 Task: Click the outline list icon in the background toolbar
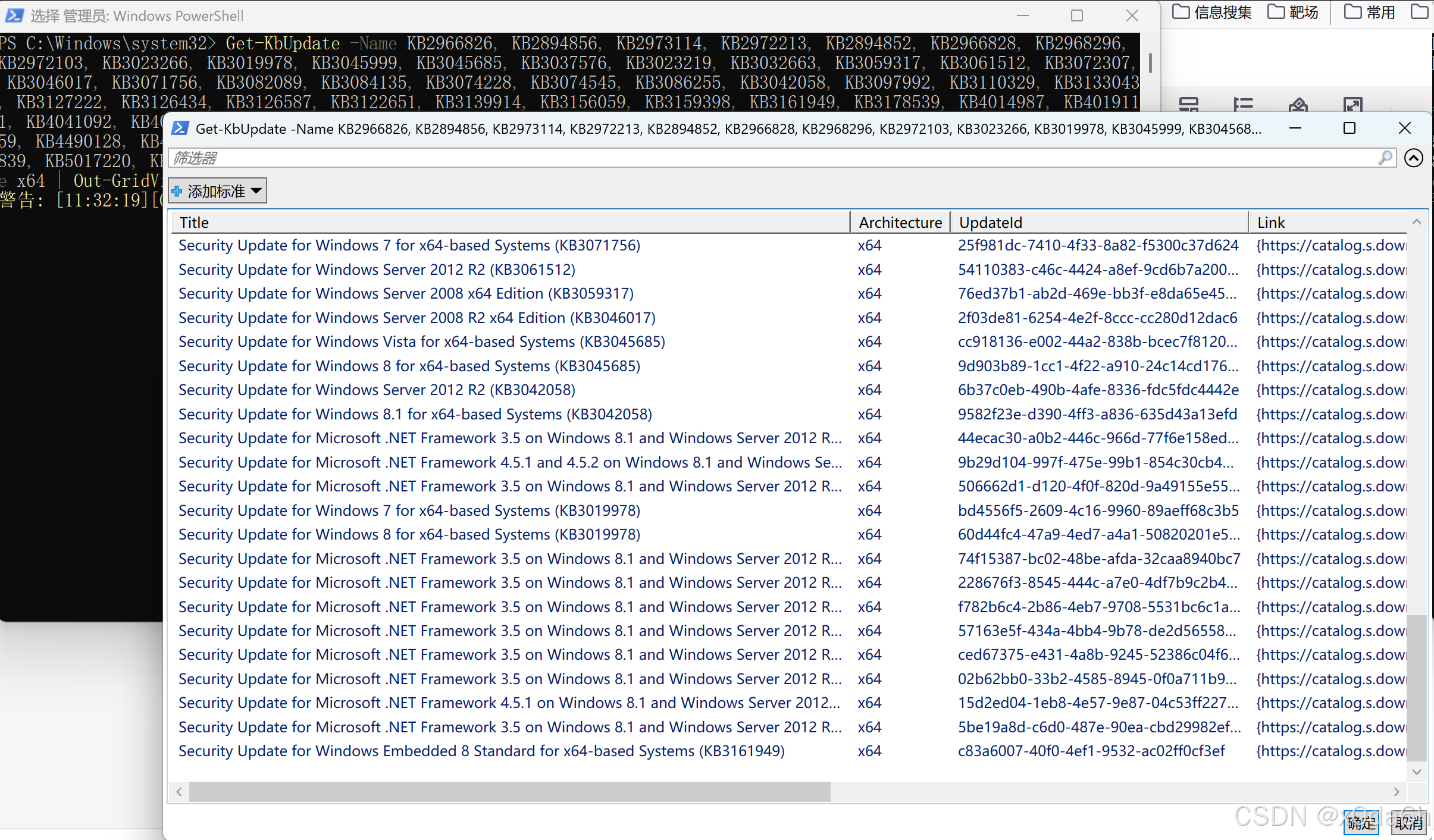point(1243,105)
